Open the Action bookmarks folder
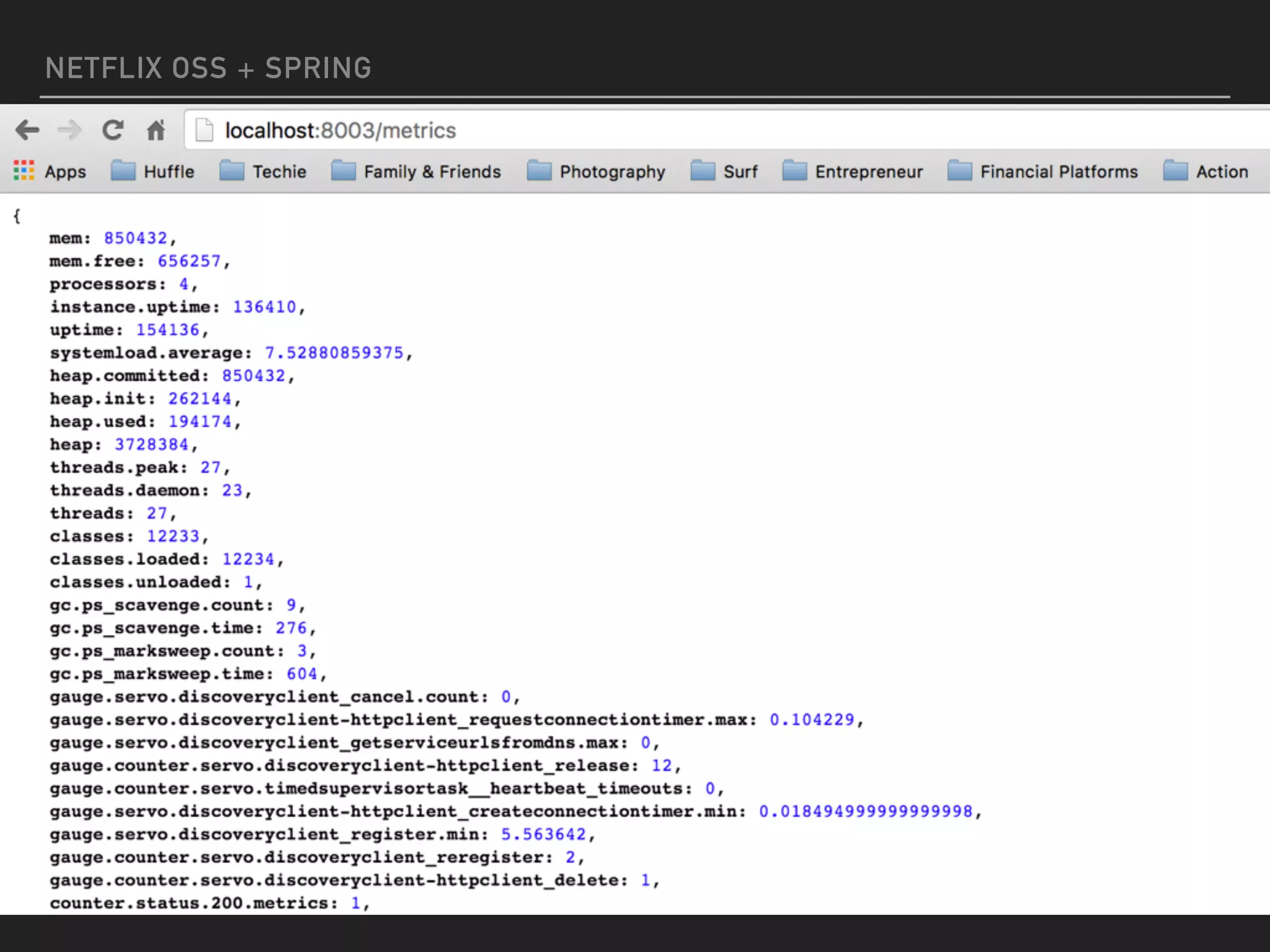 coord(1206,171)
